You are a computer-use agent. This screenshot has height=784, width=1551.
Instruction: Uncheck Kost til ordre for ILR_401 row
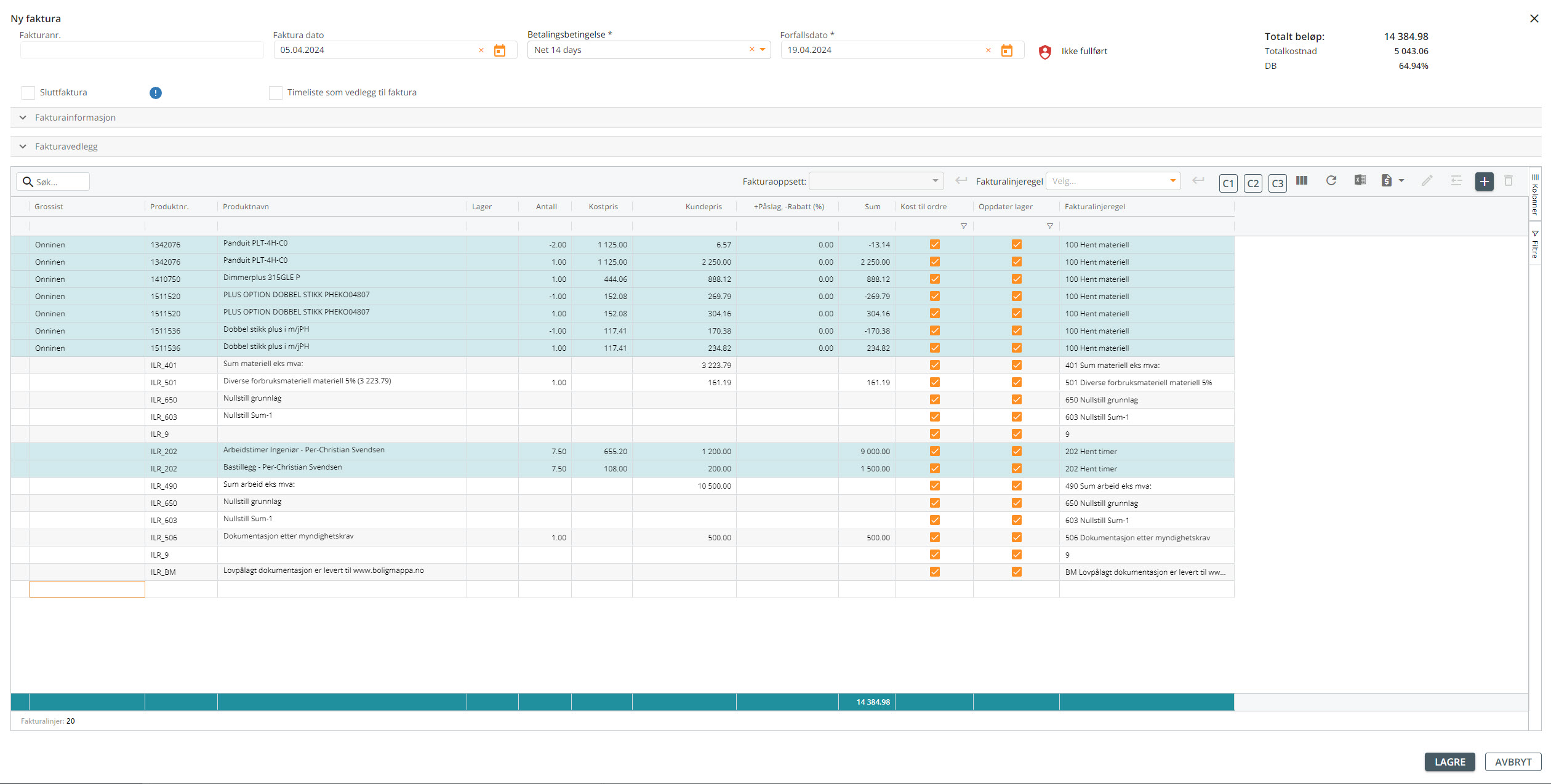pyautogui.click(x=935, y=366)
